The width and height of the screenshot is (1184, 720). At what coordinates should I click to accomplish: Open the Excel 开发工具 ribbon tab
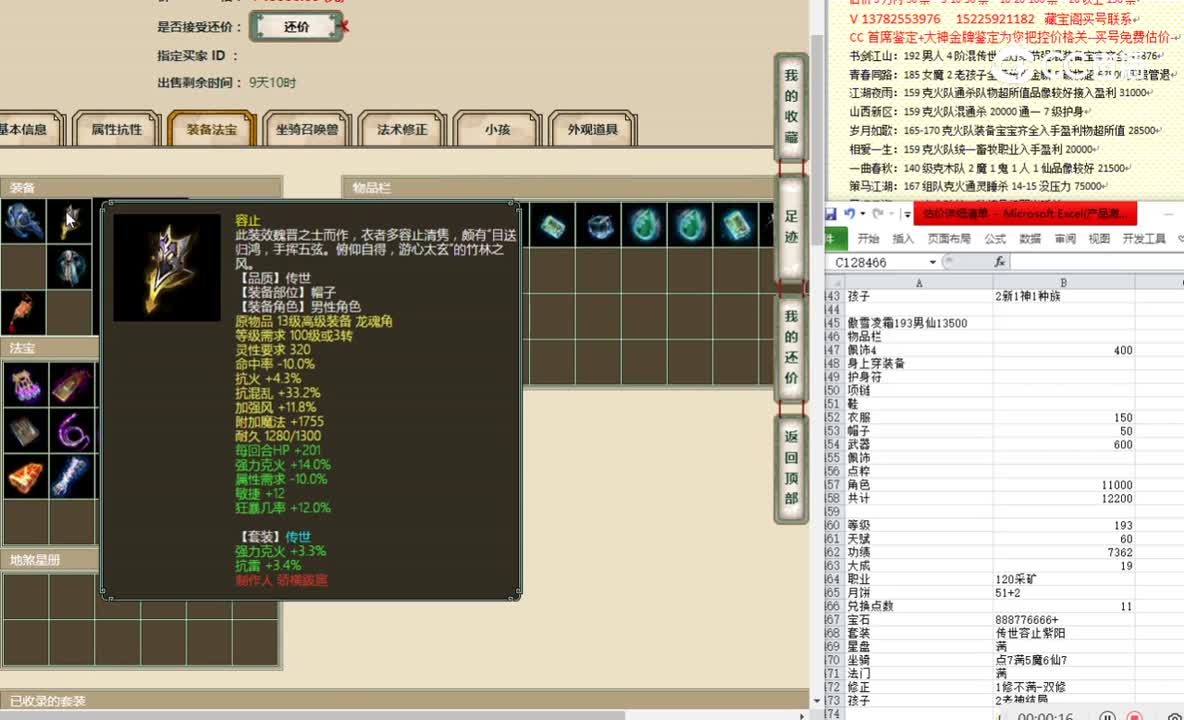pos(1144,238)
